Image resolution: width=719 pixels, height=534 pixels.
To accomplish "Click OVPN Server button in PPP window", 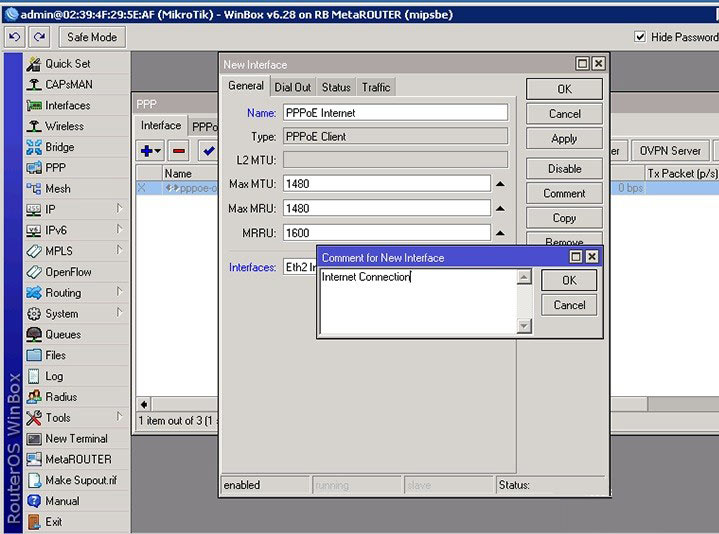I will 670,151.
